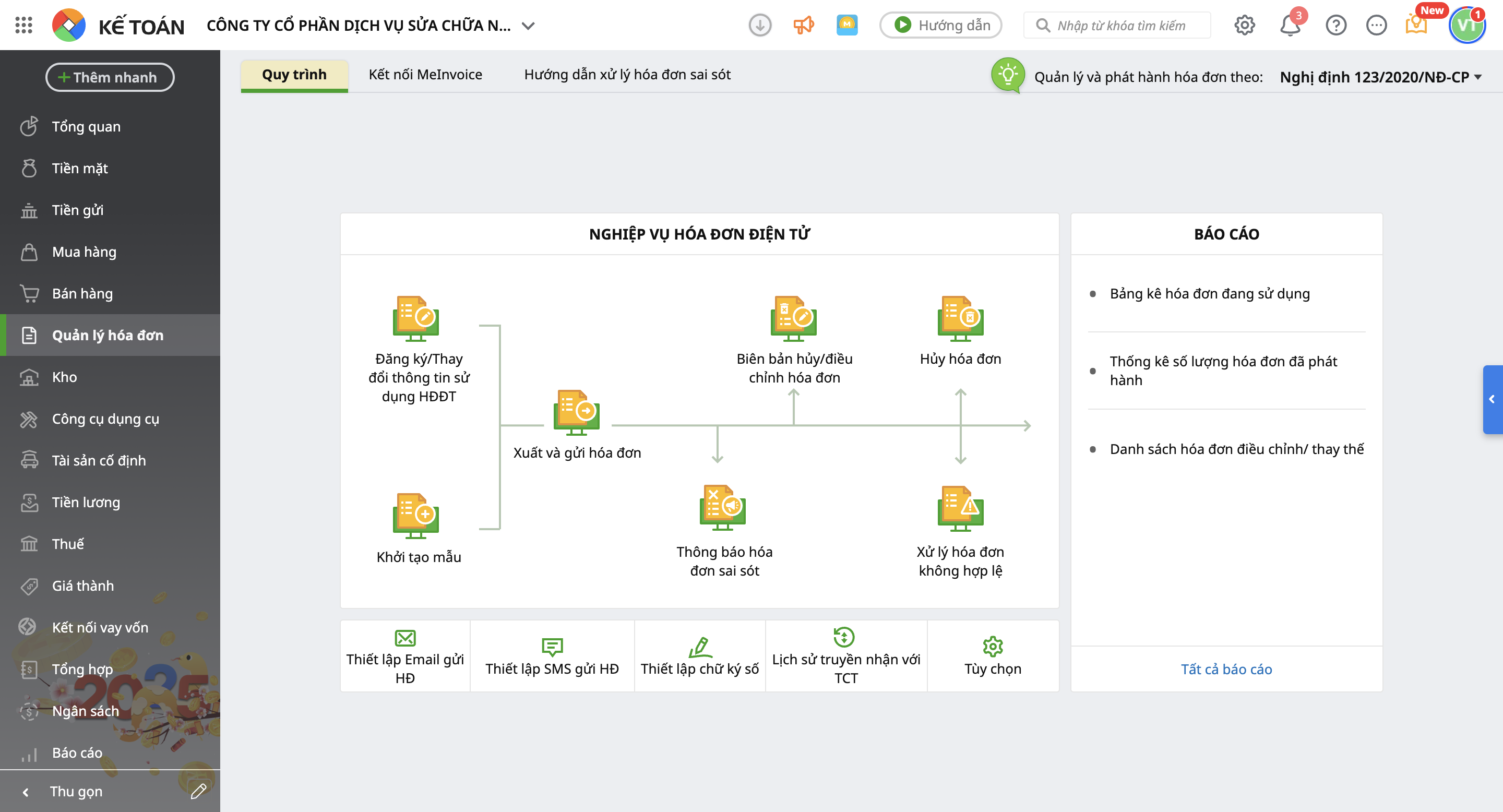Screen dimensions: 1503x812
Task: Open notifications bell icon
Action: 1290,26
